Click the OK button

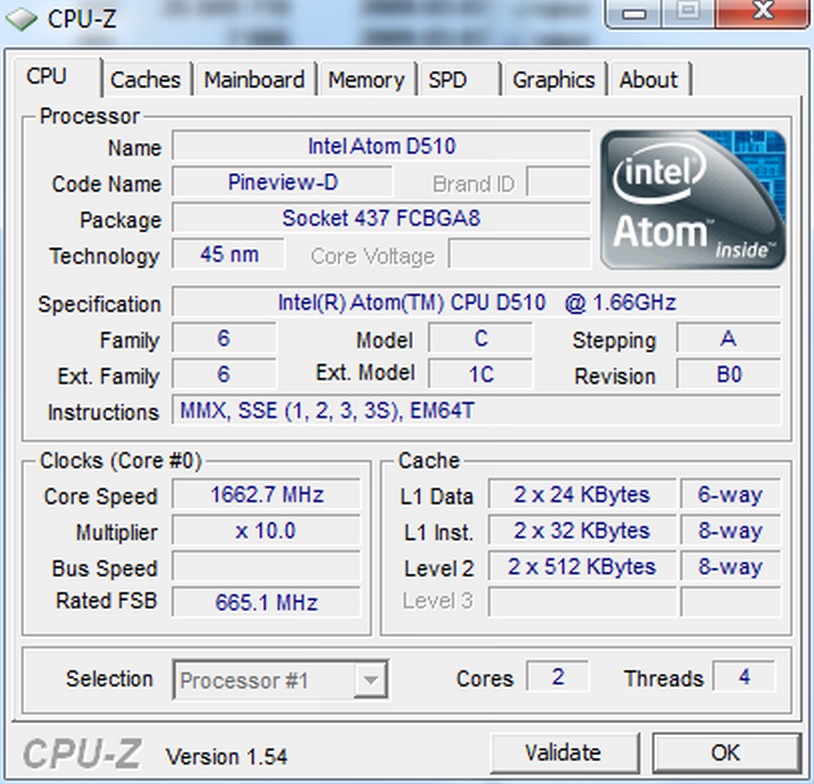pyautogui.click(x=725, y=752)
